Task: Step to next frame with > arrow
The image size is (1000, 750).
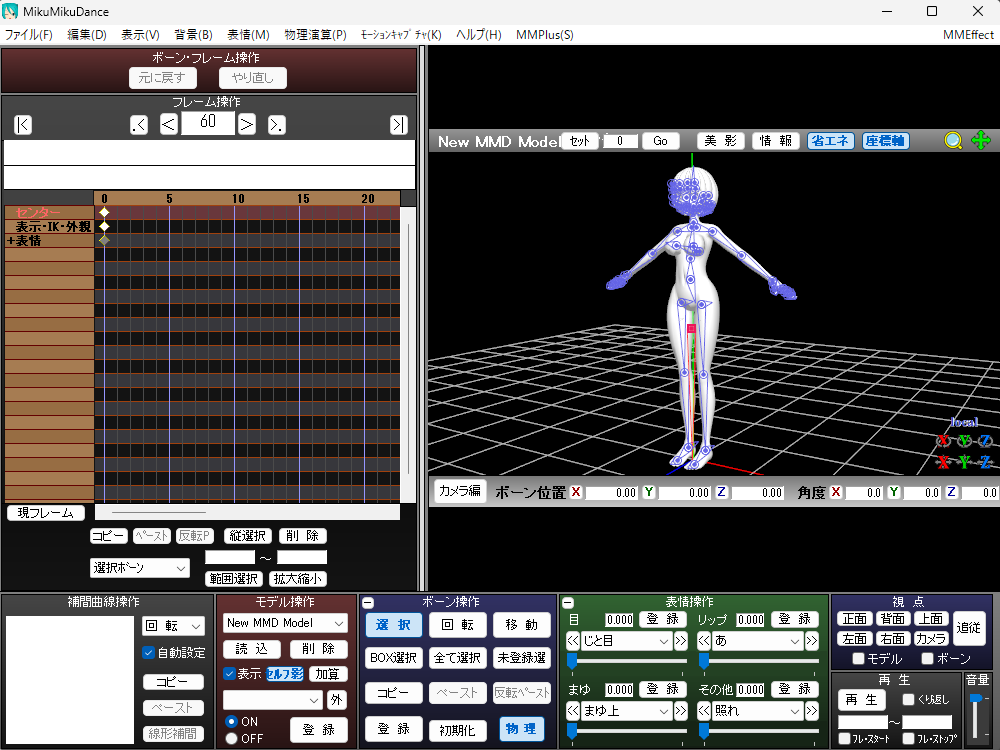Action: click(246, 124)
